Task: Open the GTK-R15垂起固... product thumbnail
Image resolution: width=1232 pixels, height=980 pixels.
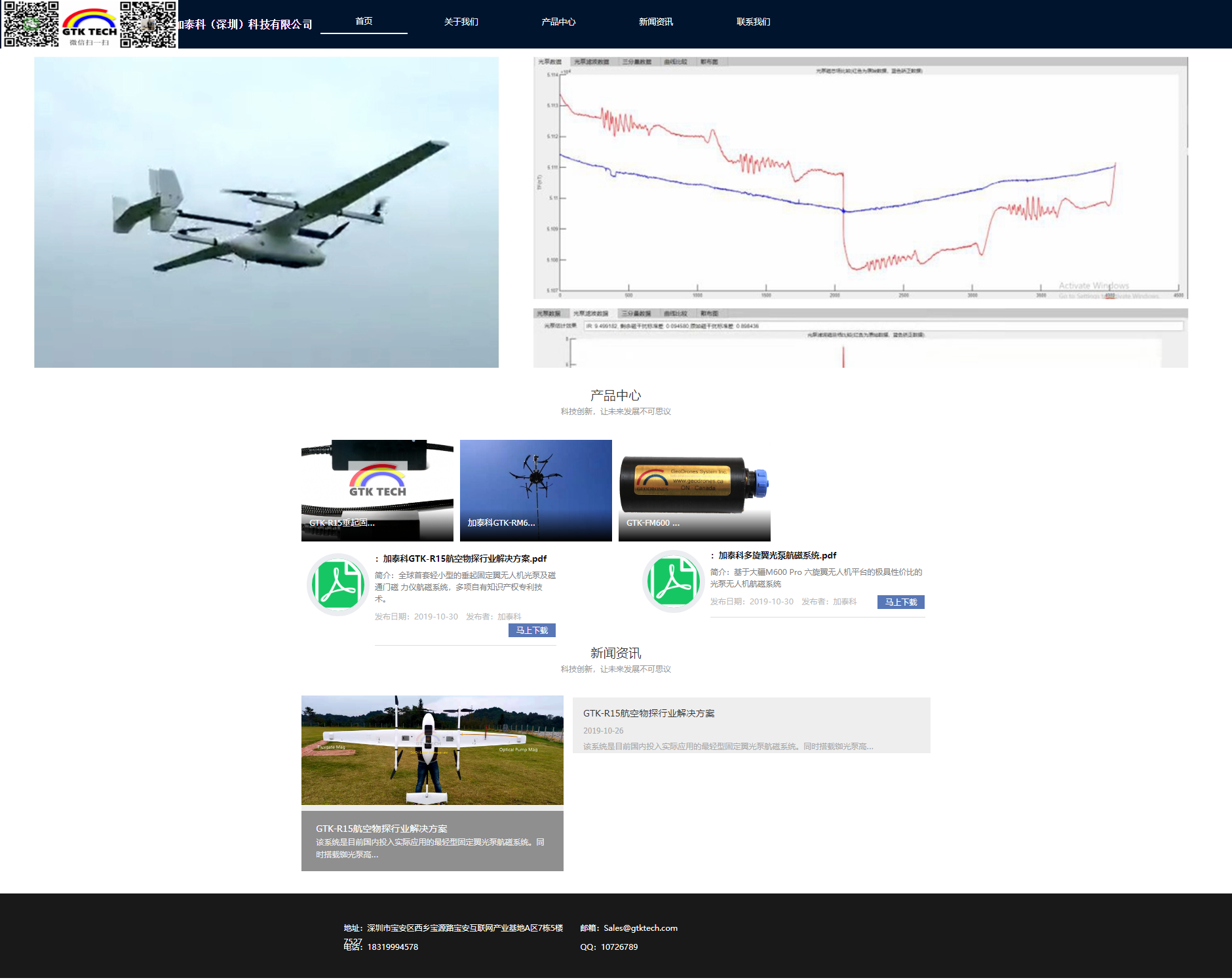Action: [377, 490]
